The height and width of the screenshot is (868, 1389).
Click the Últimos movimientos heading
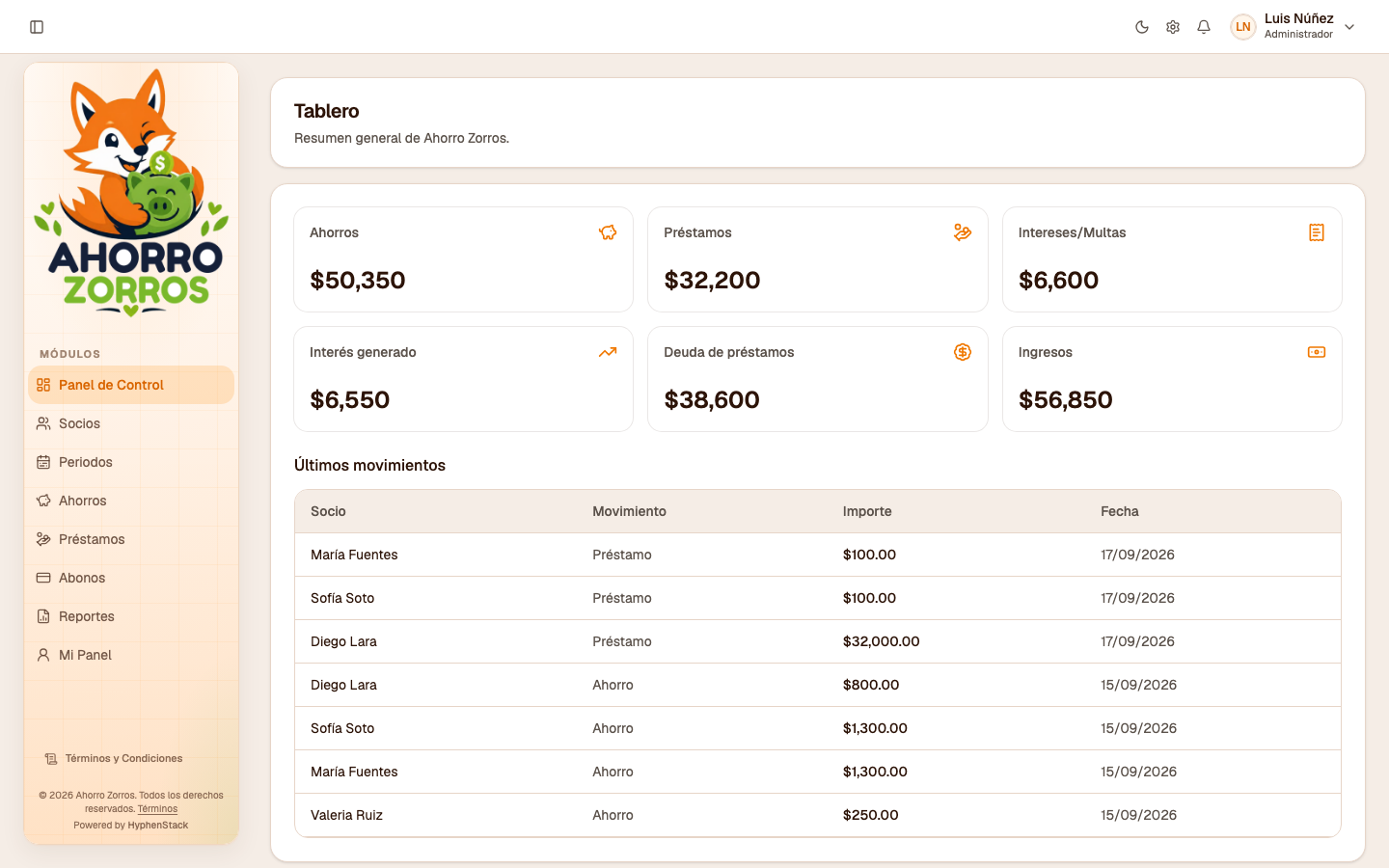[x=369, y=465]
